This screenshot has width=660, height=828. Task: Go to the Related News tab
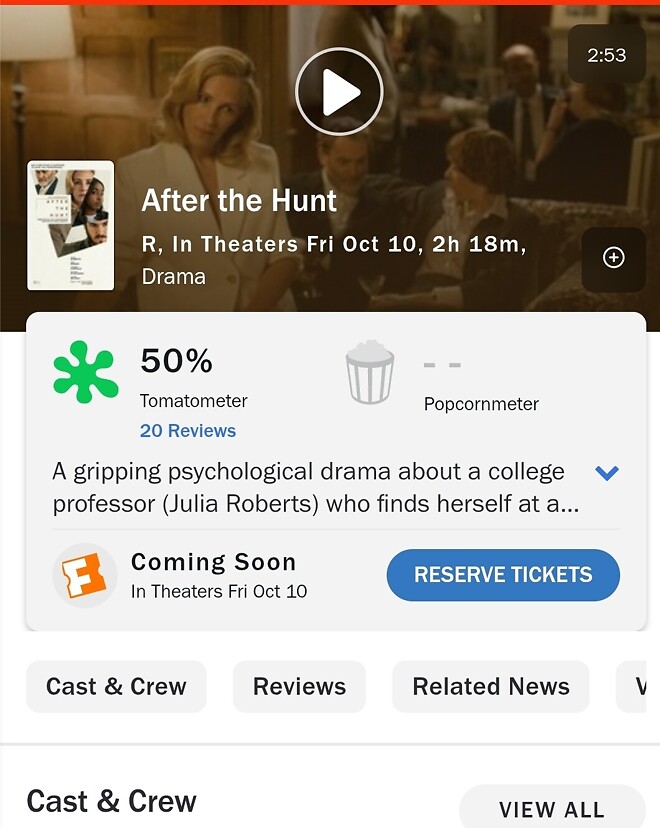point(490,687)
